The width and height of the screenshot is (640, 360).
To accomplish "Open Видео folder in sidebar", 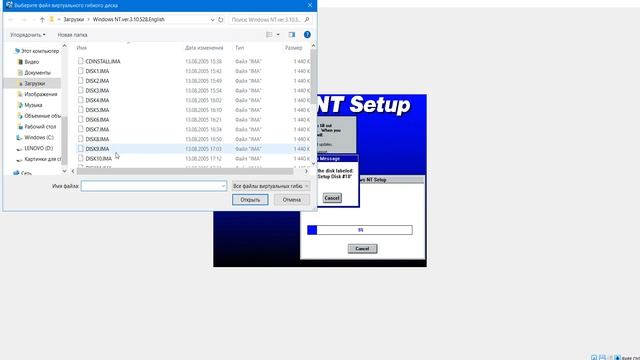I will tap(29, 62).
